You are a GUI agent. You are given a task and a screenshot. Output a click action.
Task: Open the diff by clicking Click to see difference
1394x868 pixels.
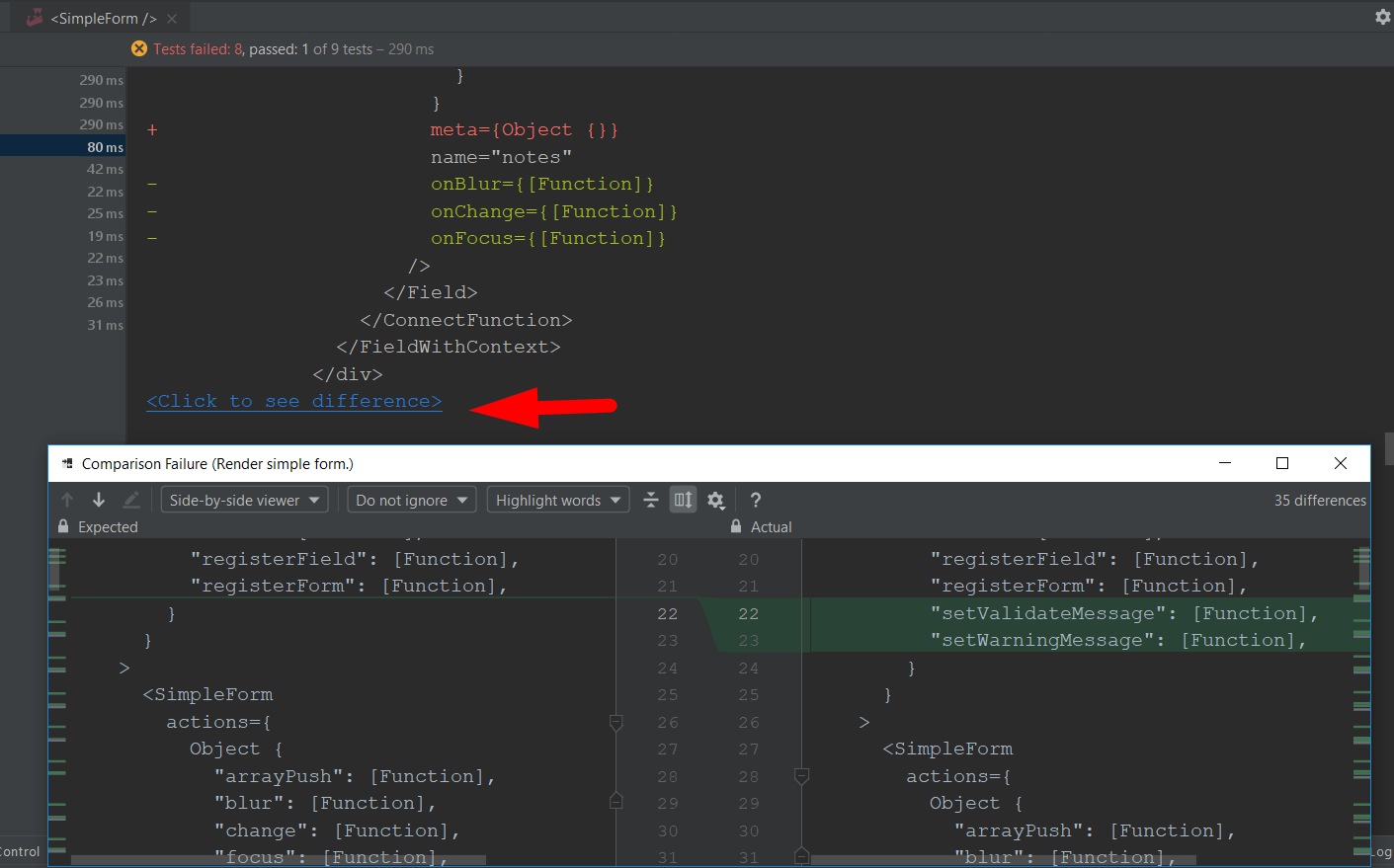pos(293,401)
